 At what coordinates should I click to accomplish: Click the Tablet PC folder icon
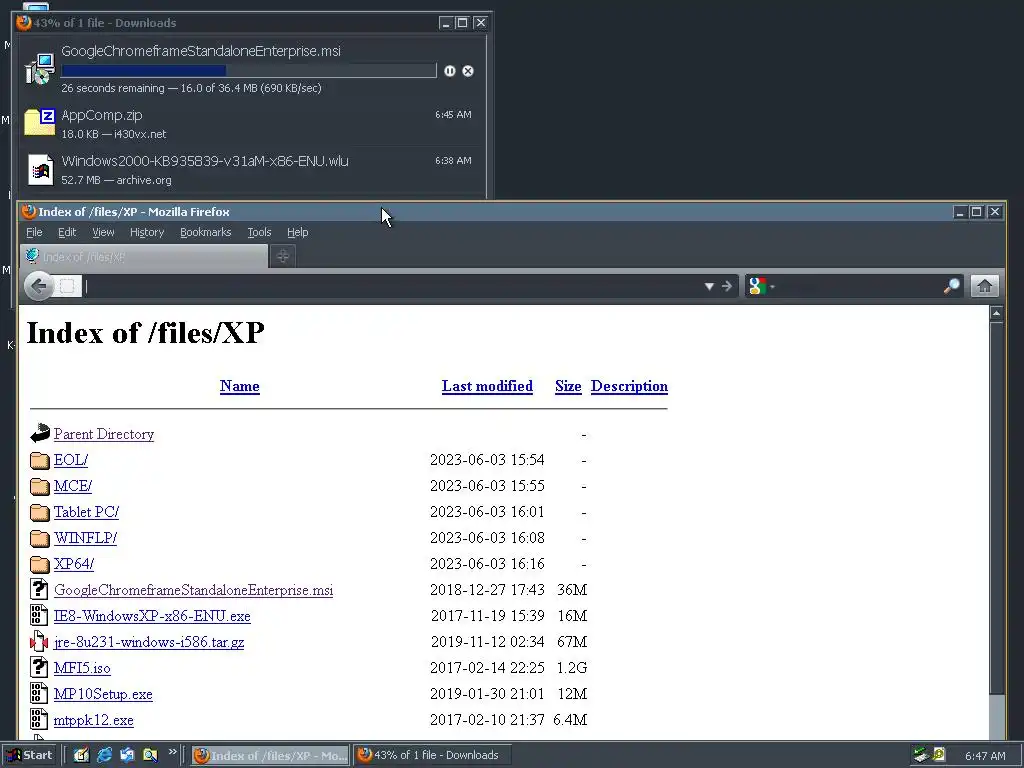coord(40,512)
